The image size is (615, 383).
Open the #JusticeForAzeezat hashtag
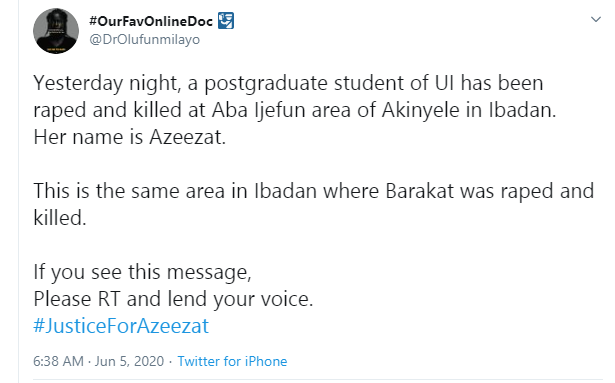pos(121,326)
